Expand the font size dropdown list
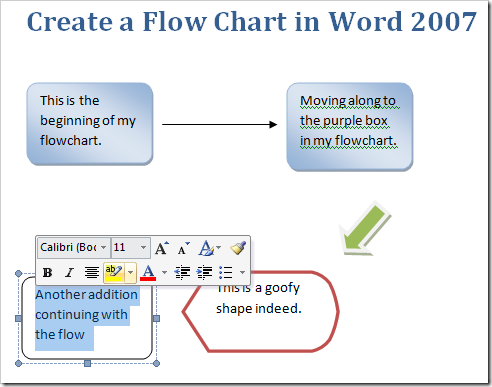 [144, 248]
